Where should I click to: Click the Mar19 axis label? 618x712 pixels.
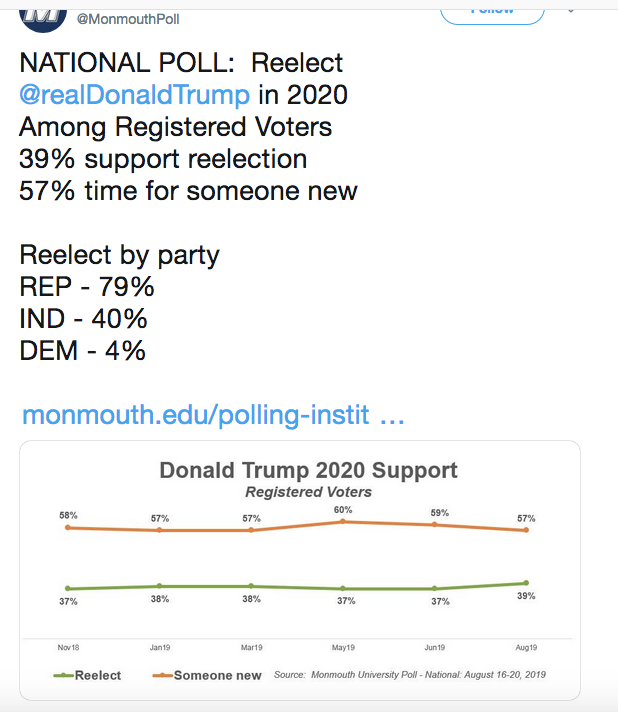point(252,648)
